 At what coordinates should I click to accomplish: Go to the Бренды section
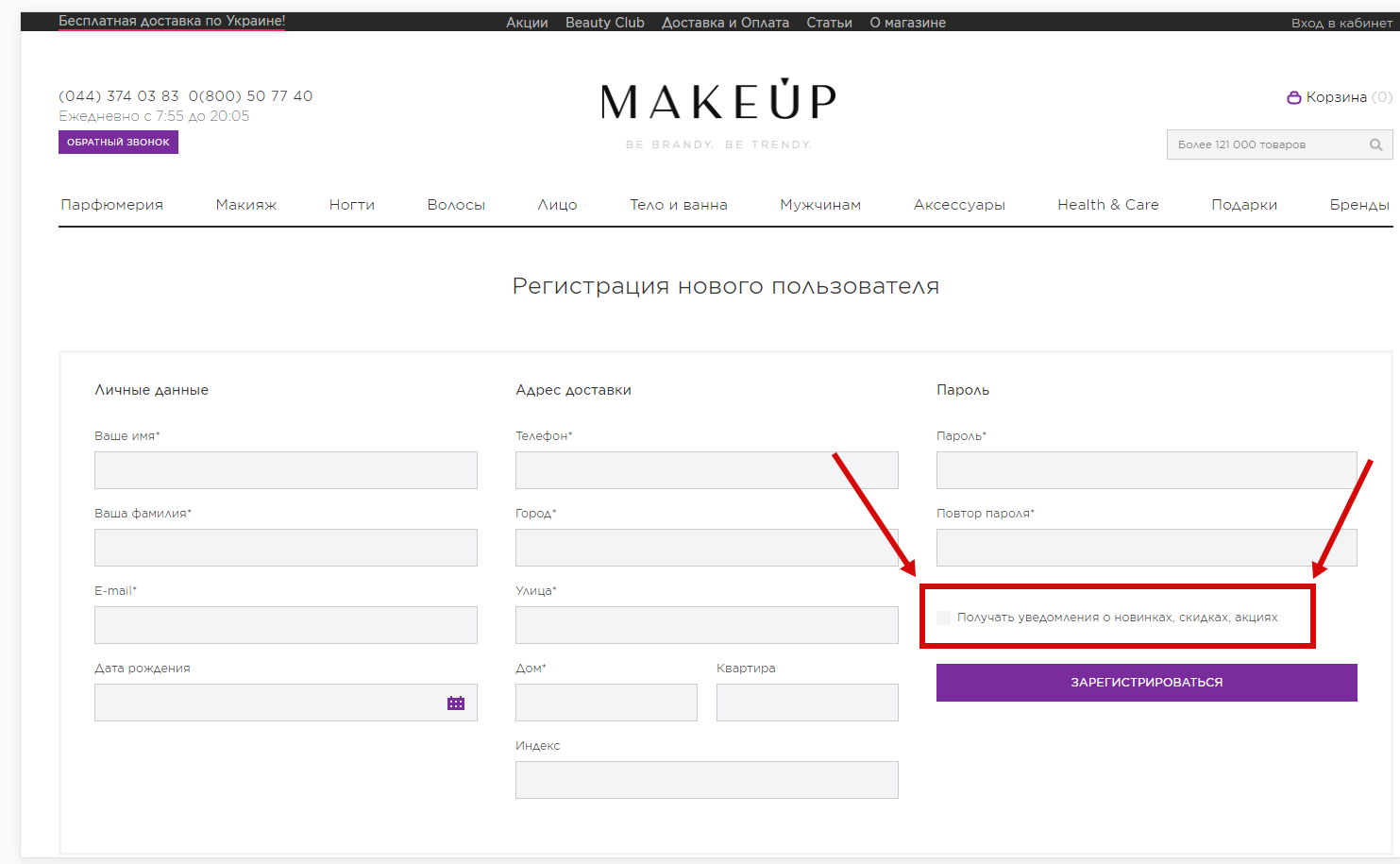(x=1358, y=205)
